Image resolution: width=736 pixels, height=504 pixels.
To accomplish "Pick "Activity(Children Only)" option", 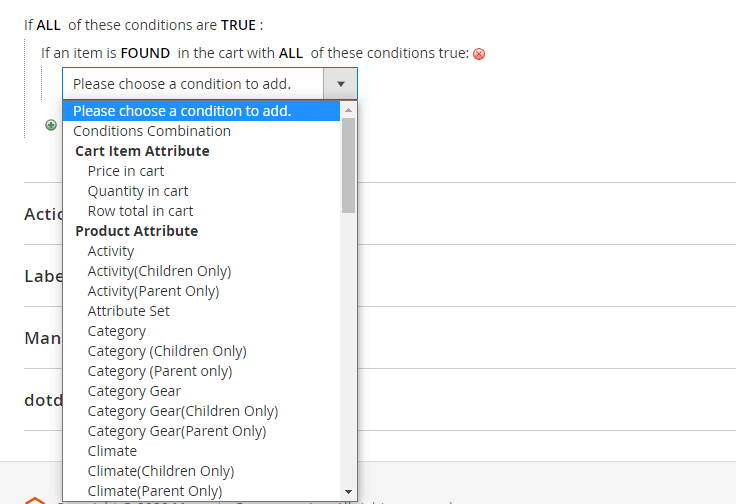I will [159, 271].
